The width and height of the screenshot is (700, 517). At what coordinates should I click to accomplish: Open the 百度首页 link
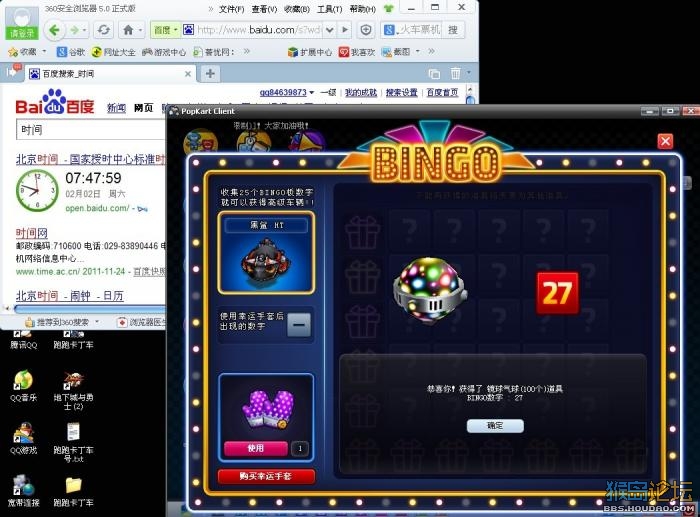pyautogui.click(x=442, y=92)
